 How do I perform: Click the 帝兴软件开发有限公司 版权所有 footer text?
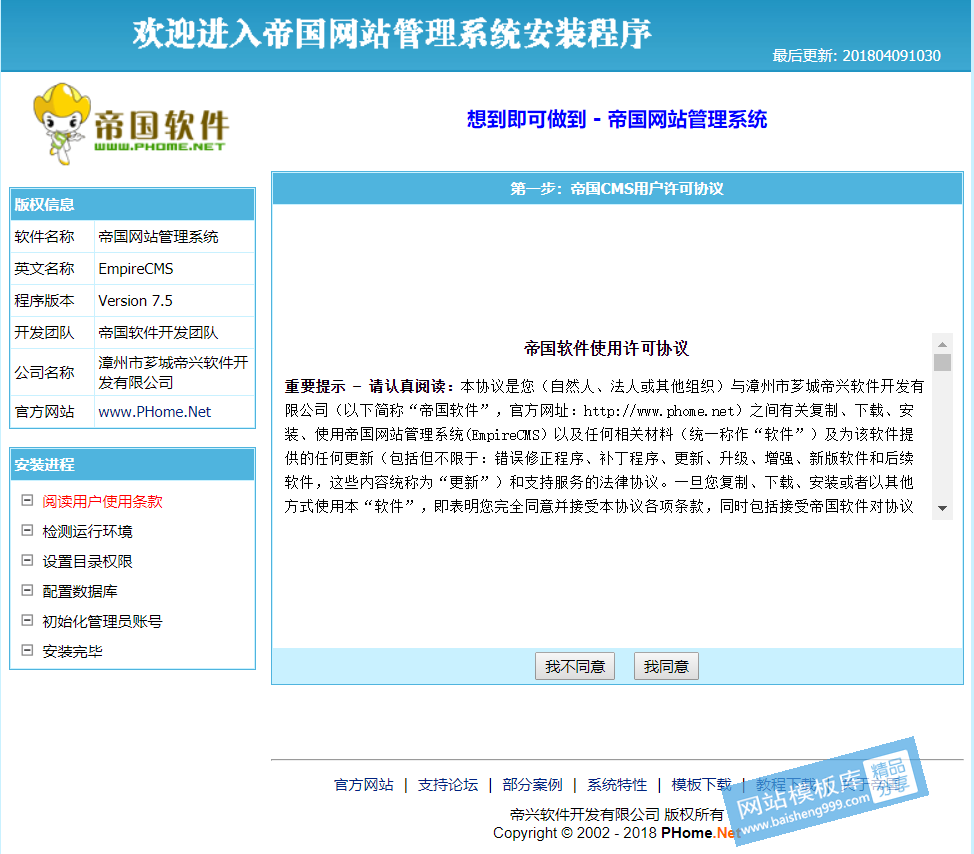pos(617,814)
